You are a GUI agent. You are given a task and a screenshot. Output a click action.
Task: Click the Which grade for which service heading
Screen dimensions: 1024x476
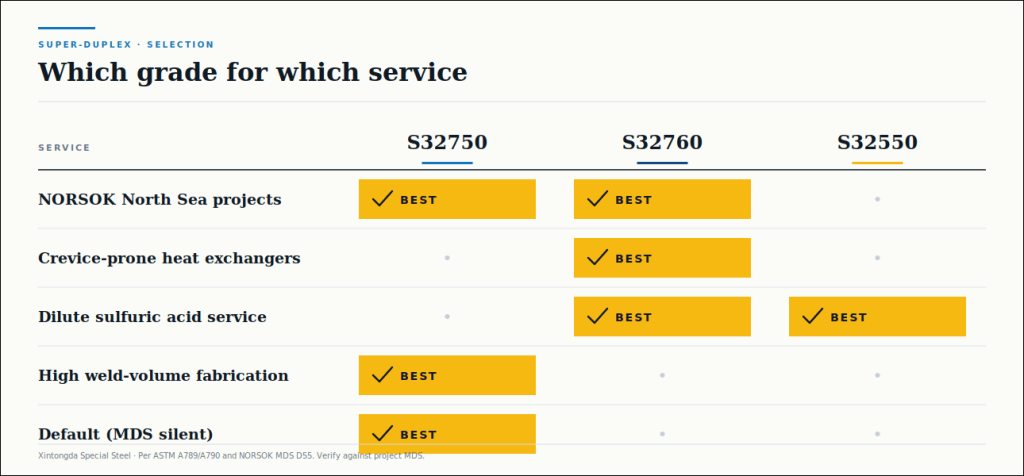click(x=253, y=72)
